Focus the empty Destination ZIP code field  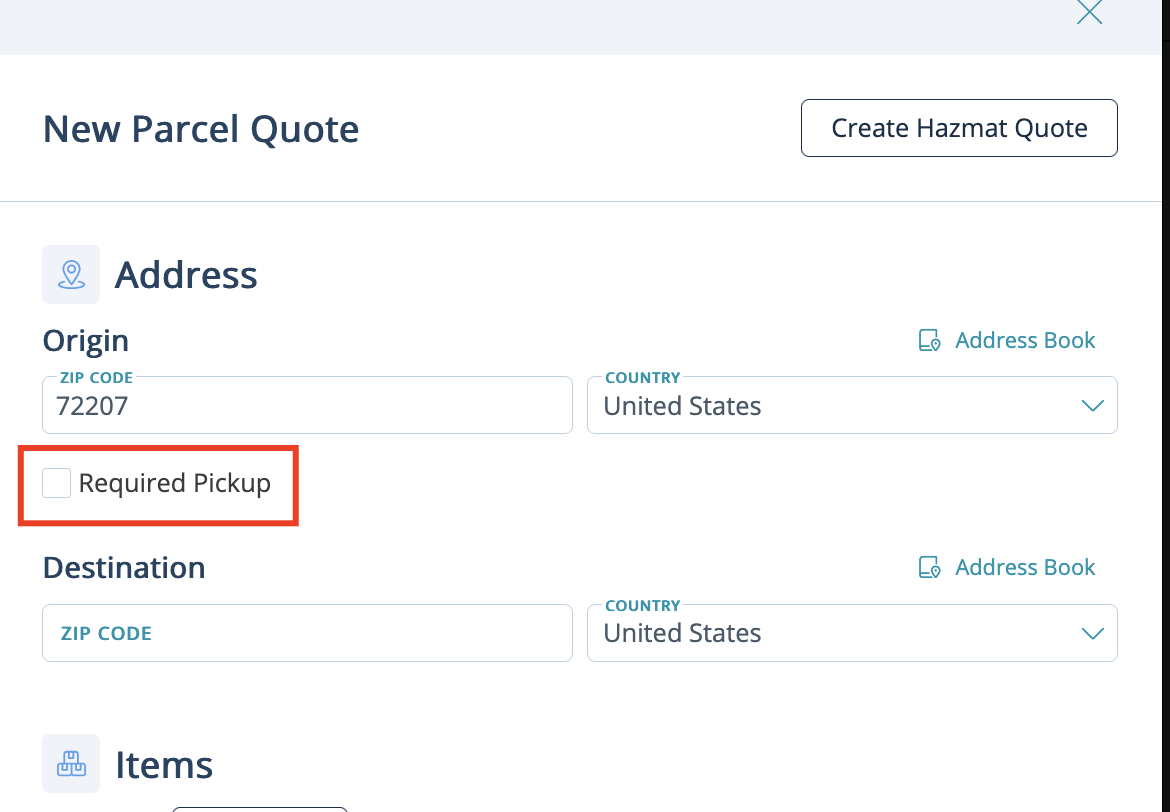[x=307, y=633]
